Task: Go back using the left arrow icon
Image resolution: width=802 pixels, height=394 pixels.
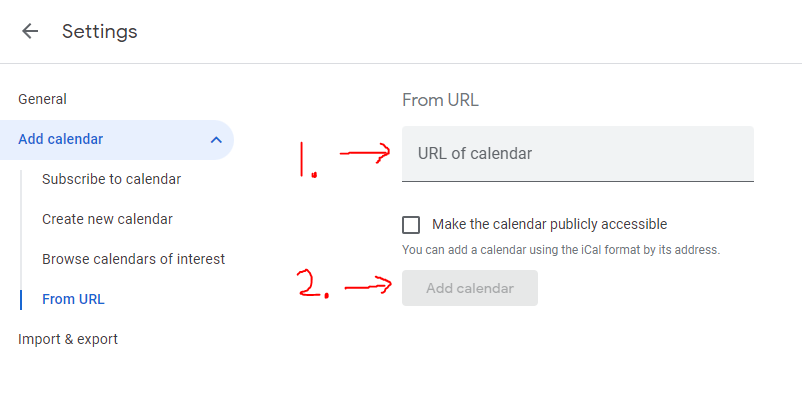Action: click(30, 31)
